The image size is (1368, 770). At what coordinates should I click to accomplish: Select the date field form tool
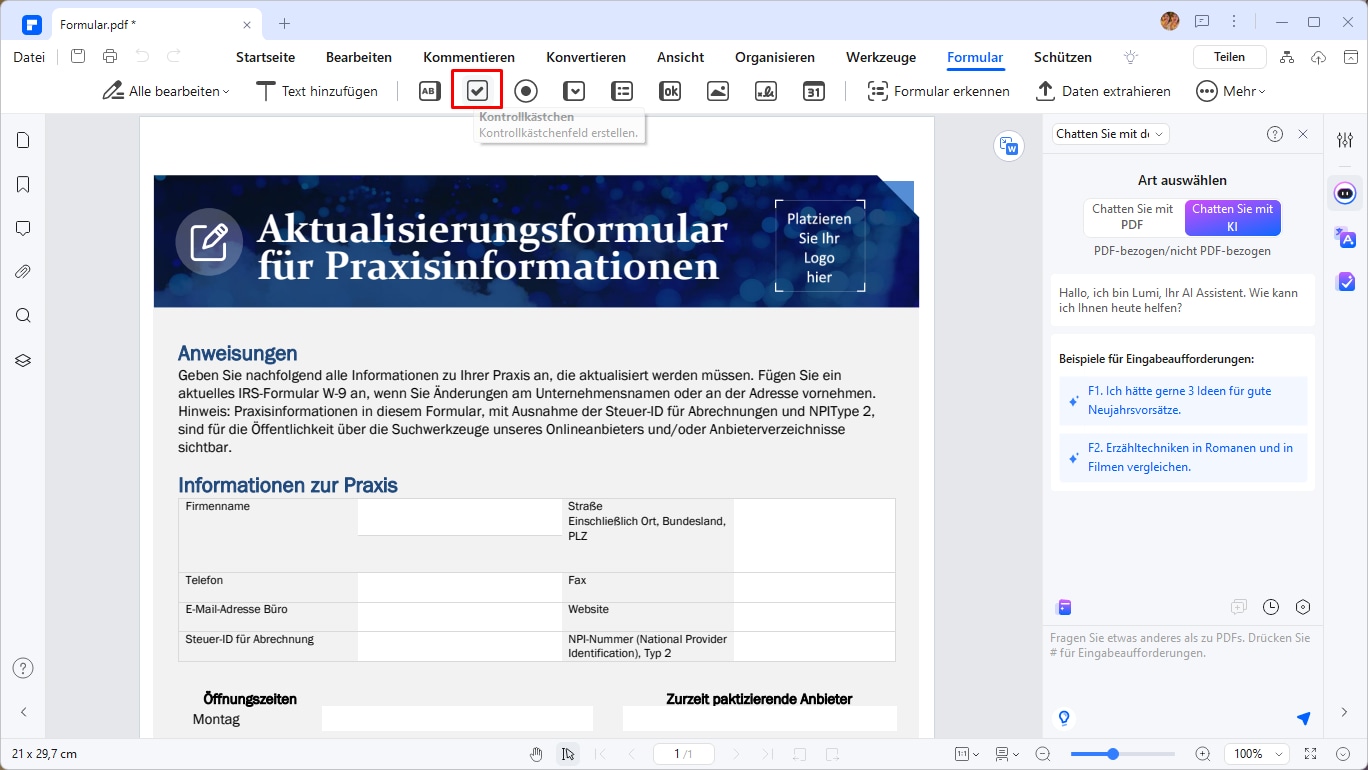[814, 91]
